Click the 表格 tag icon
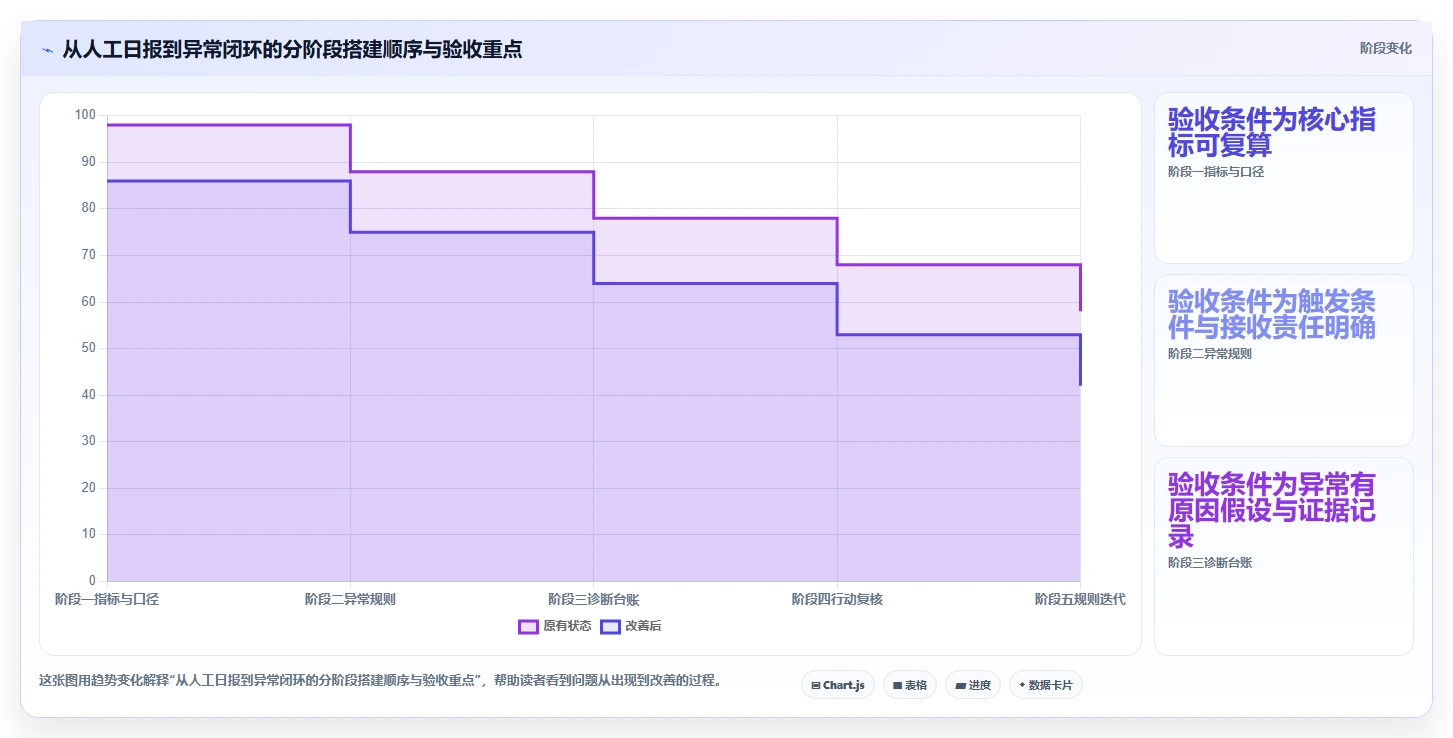The width and height of the screenshot is (1453, 738). click(898, 685)
